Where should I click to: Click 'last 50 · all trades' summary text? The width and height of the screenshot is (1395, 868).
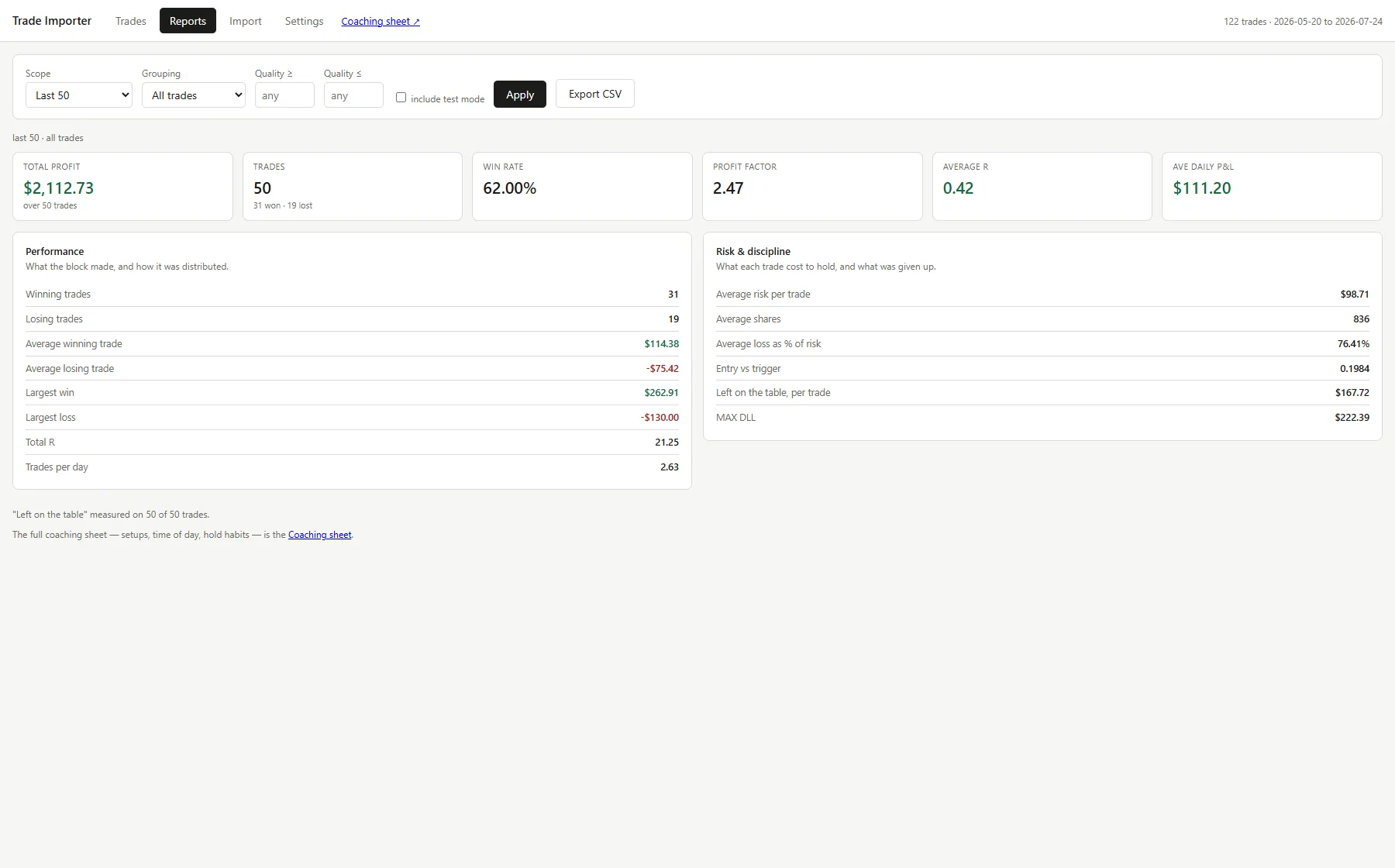coord(48,138)
